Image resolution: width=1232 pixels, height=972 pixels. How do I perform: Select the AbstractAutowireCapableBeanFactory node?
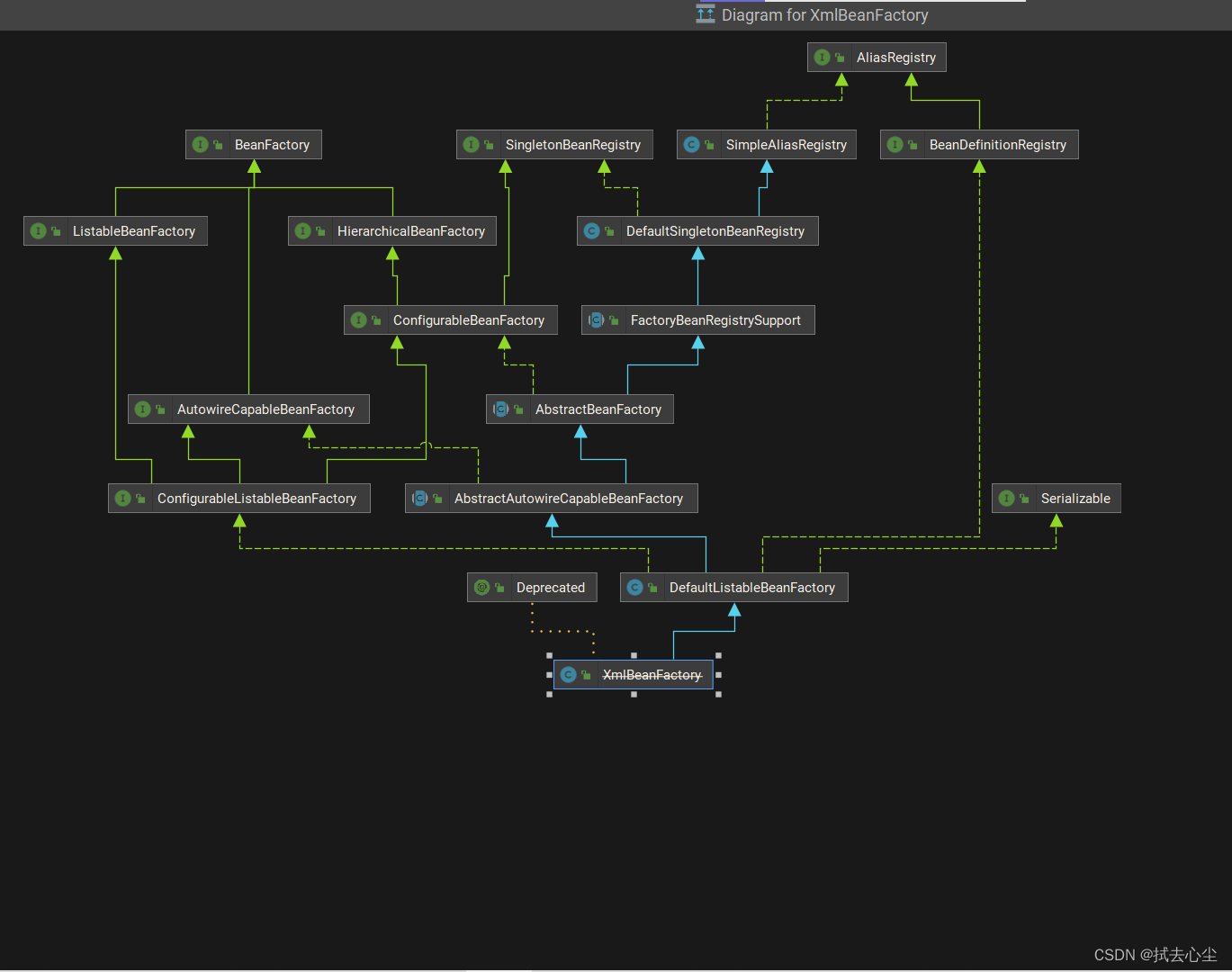pyautogui.click(x=552, y=499)
